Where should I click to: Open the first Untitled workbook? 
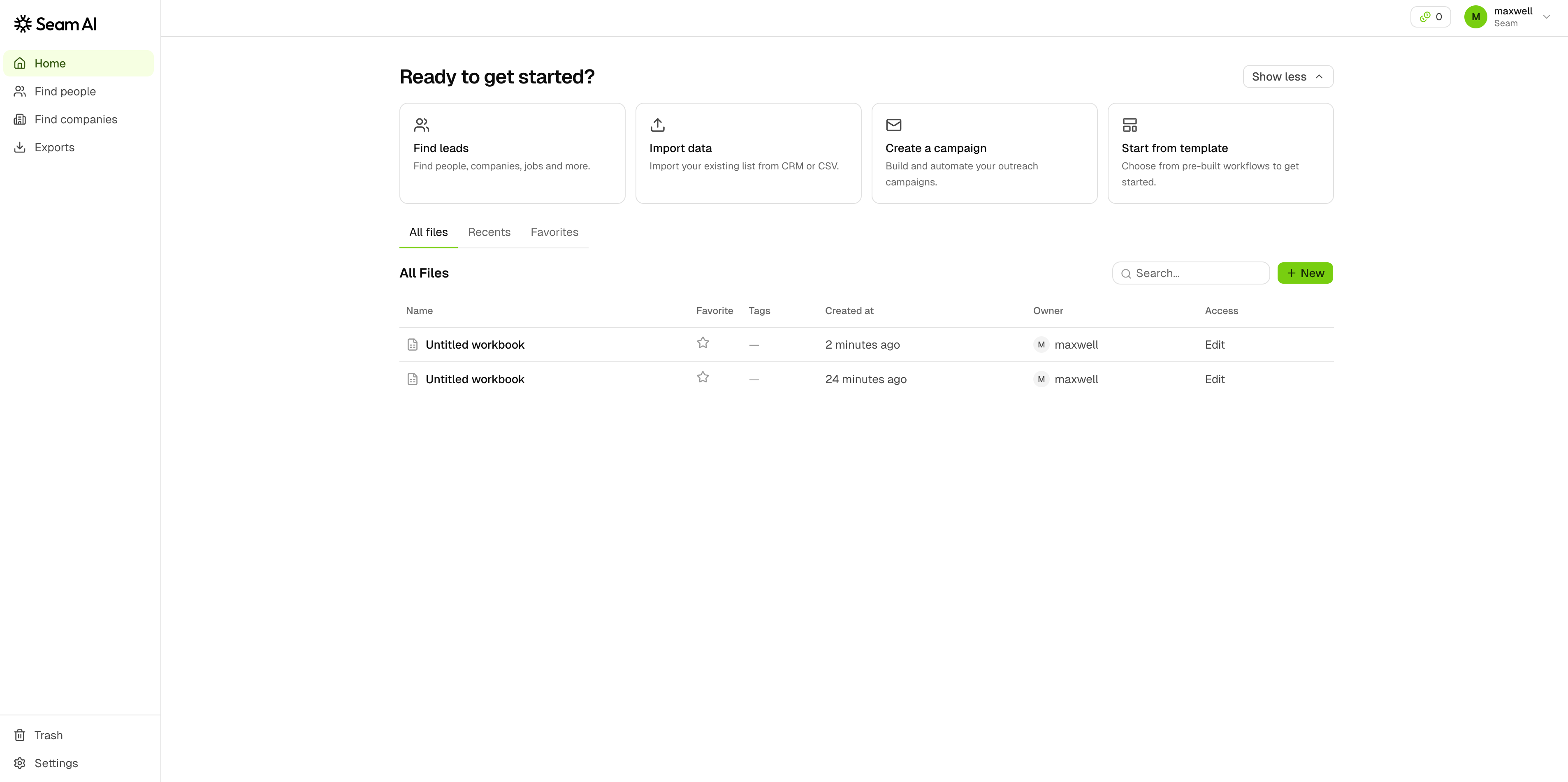pos(475,345)
